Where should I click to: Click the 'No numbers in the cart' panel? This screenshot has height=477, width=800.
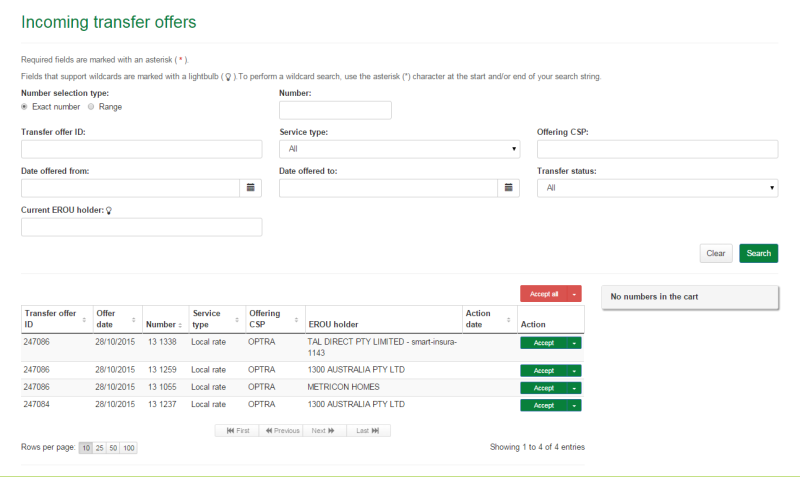[x=690, y=297]
